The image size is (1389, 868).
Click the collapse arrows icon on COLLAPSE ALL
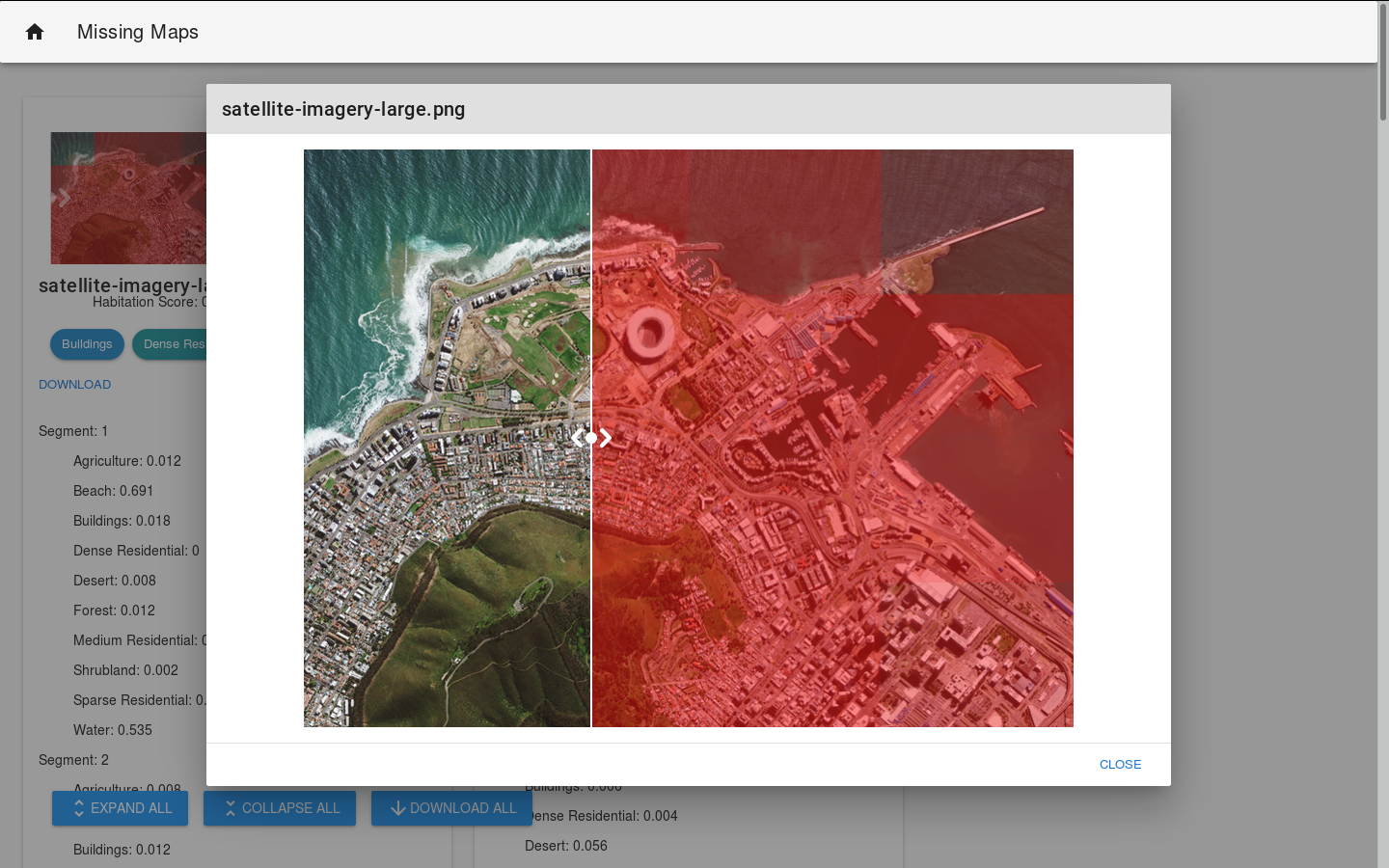[x=230, y=808]
